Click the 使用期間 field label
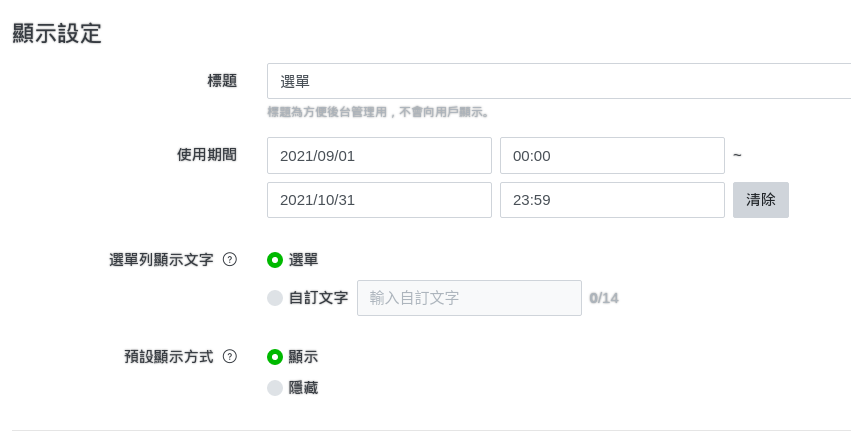Screen dimensions: 851x444 tap(207, 155)
